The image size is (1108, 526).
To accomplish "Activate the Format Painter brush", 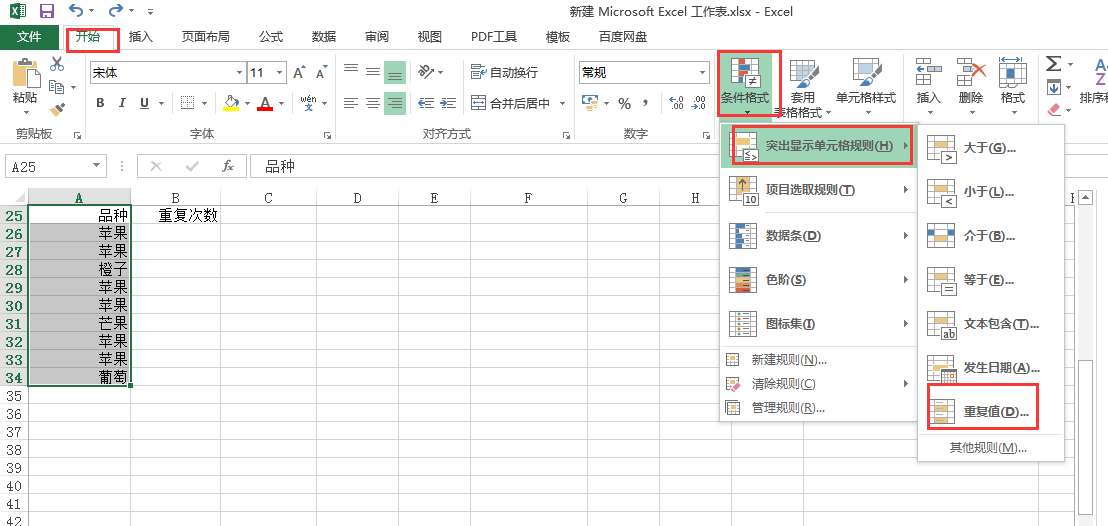I will pos(57,110).
